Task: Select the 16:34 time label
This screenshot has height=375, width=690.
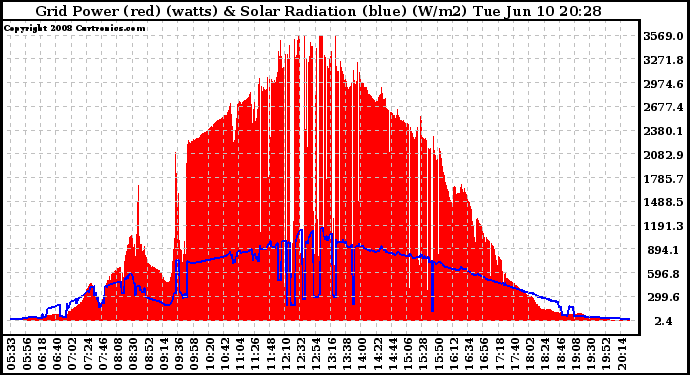Action: click(x=469, y=354)
